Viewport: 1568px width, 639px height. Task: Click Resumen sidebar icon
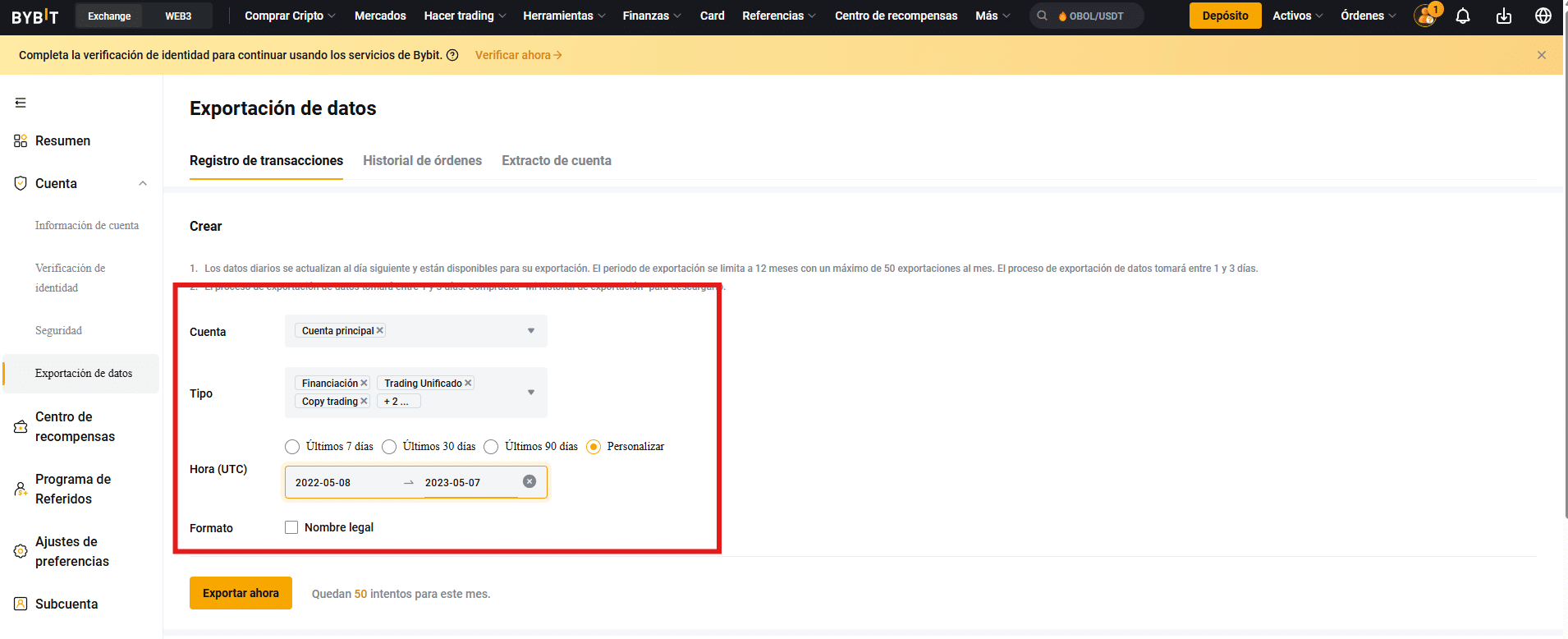point(21,141)
